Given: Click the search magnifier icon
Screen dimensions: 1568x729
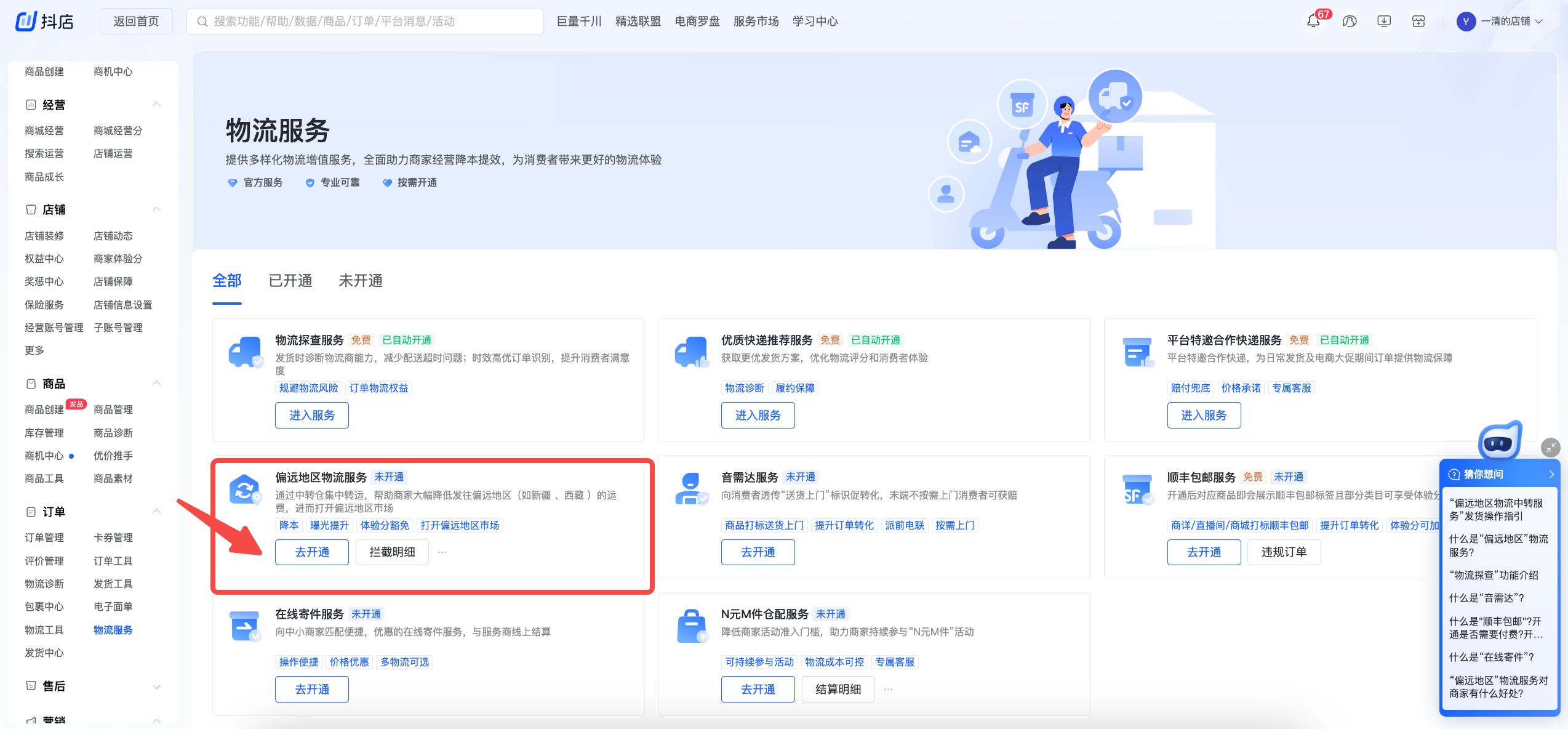Looking at the screenshot, I should click(202, 22).
